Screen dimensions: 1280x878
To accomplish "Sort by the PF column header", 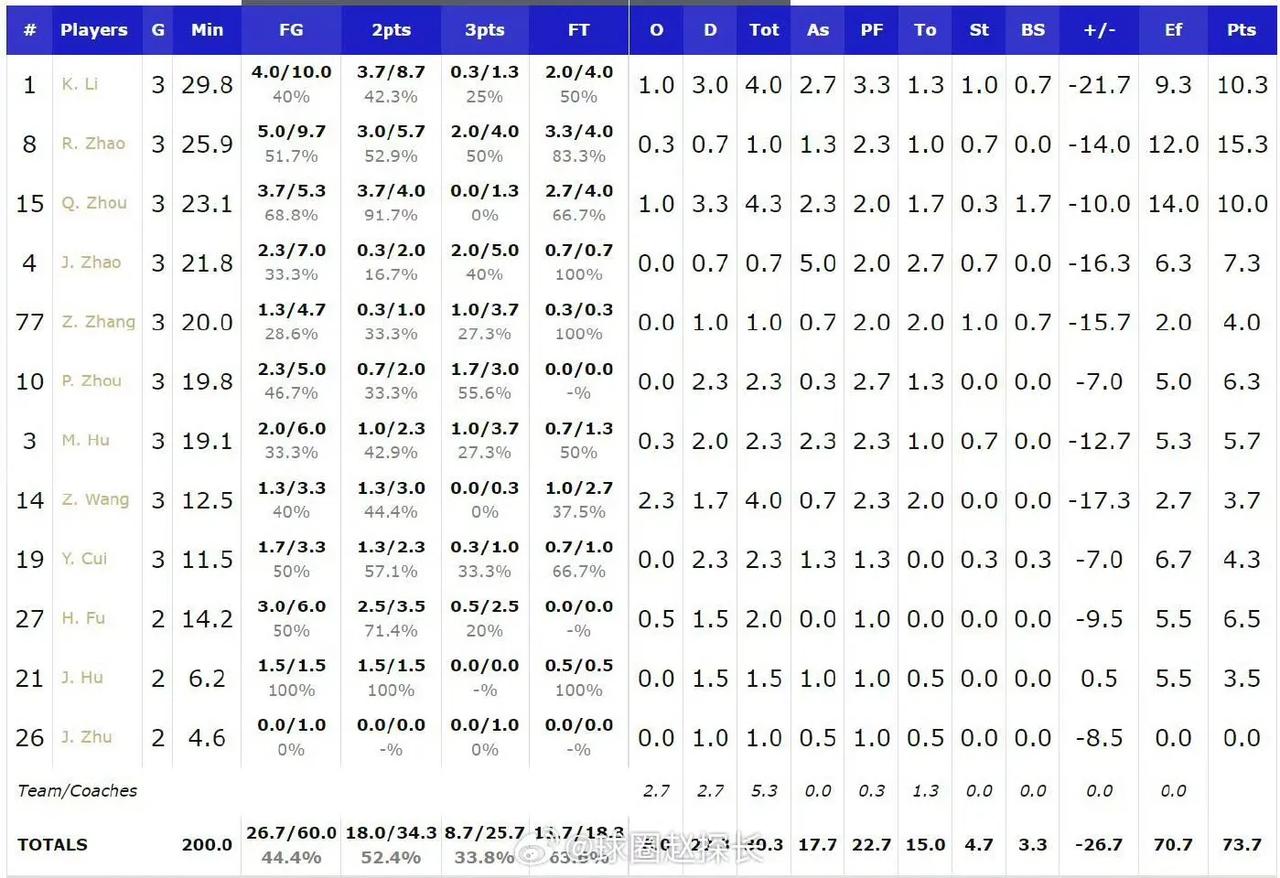I will (872, 30).
